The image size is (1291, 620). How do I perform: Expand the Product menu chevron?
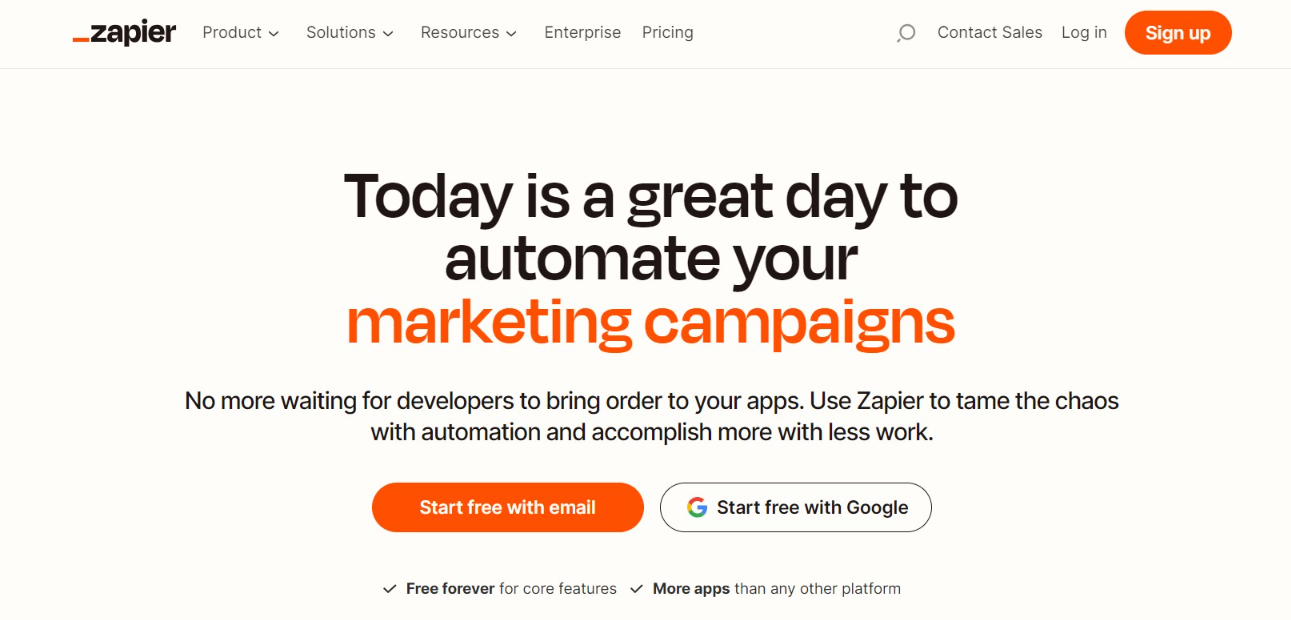[274, 34]
